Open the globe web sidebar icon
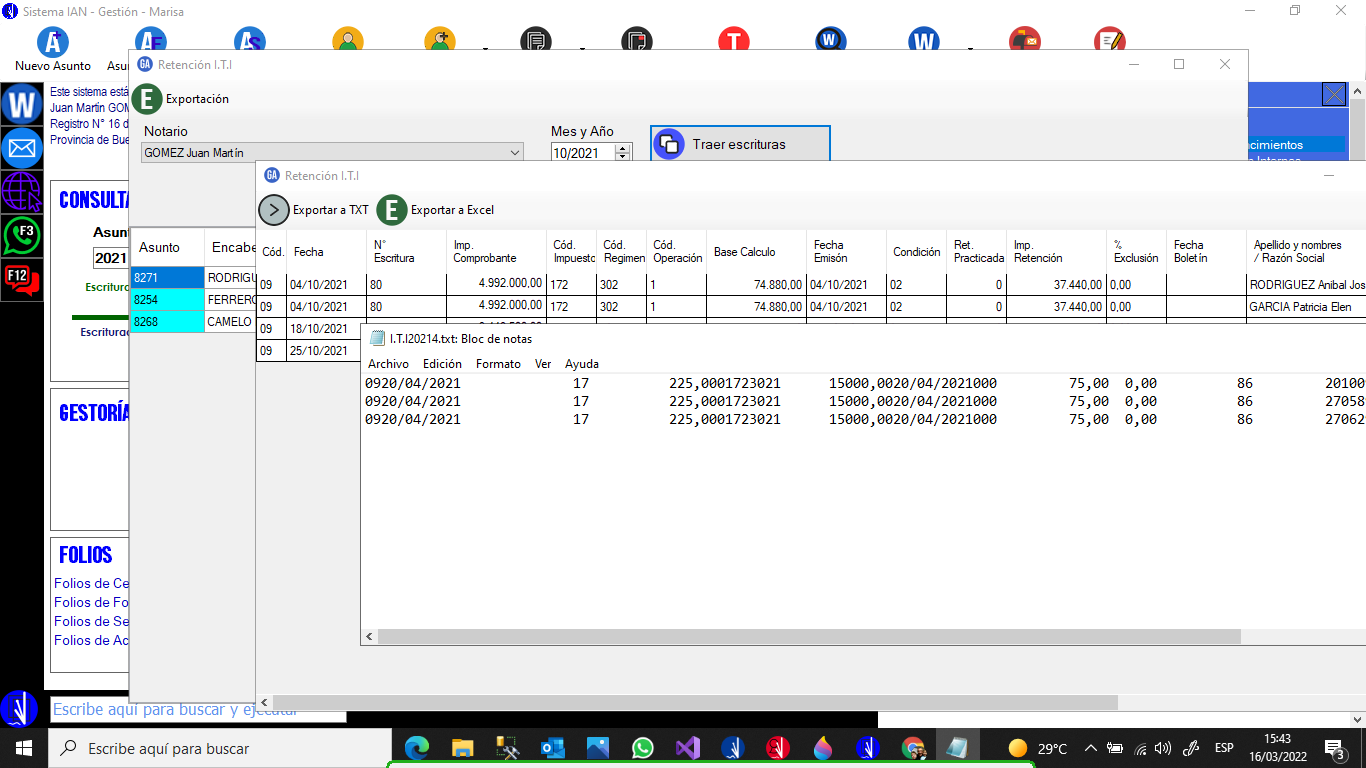 [21, 192]
